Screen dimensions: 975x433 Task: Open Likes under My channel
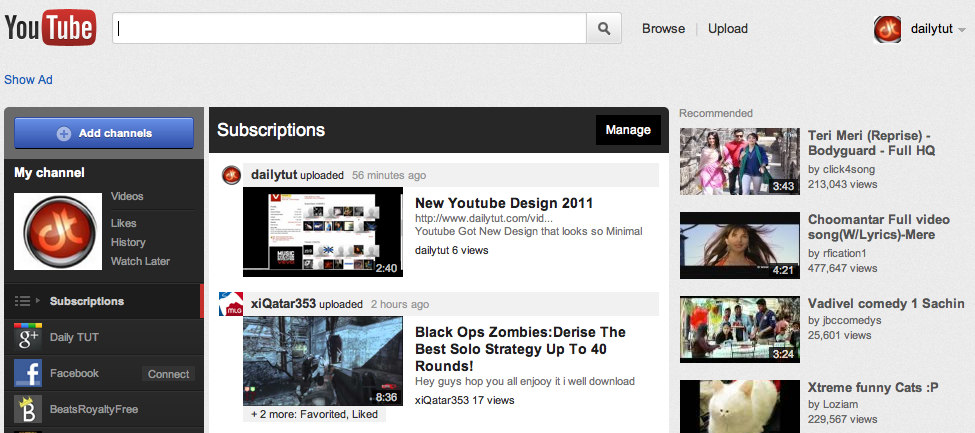(x=123, y=223)
